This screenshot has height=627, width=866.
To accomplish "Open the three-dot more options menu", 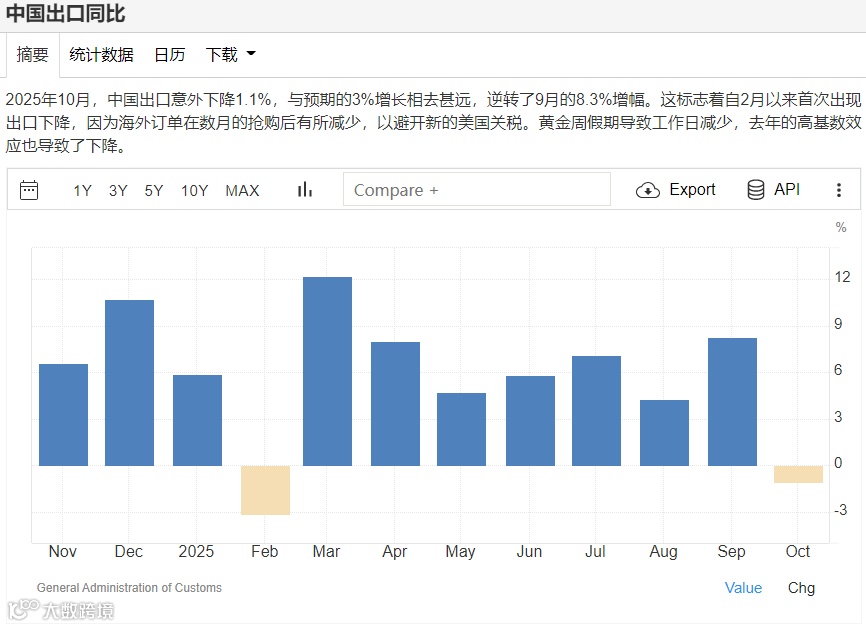I will pyautogui.click(x=838, y=190).
